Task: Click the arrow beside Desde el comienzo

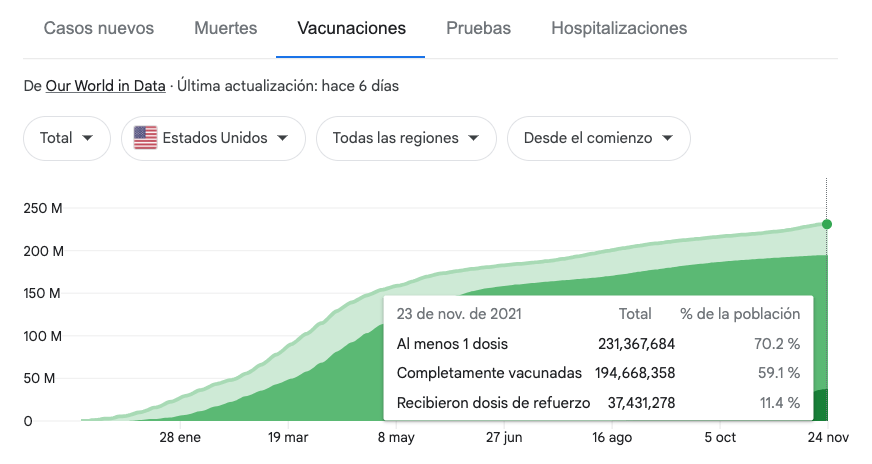Action: pyautogui.click(x=667, y=138)
